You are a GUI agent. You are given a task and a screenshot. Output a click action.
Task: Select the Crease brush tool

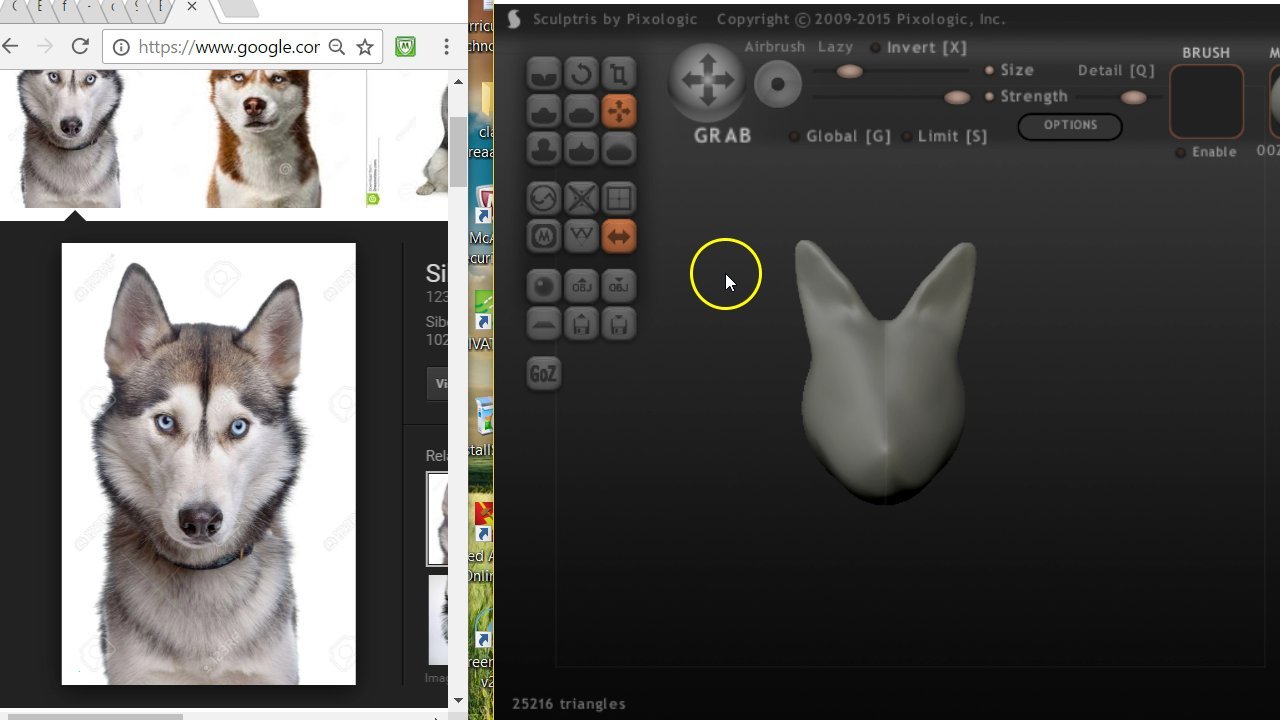[x=544, y=74]
